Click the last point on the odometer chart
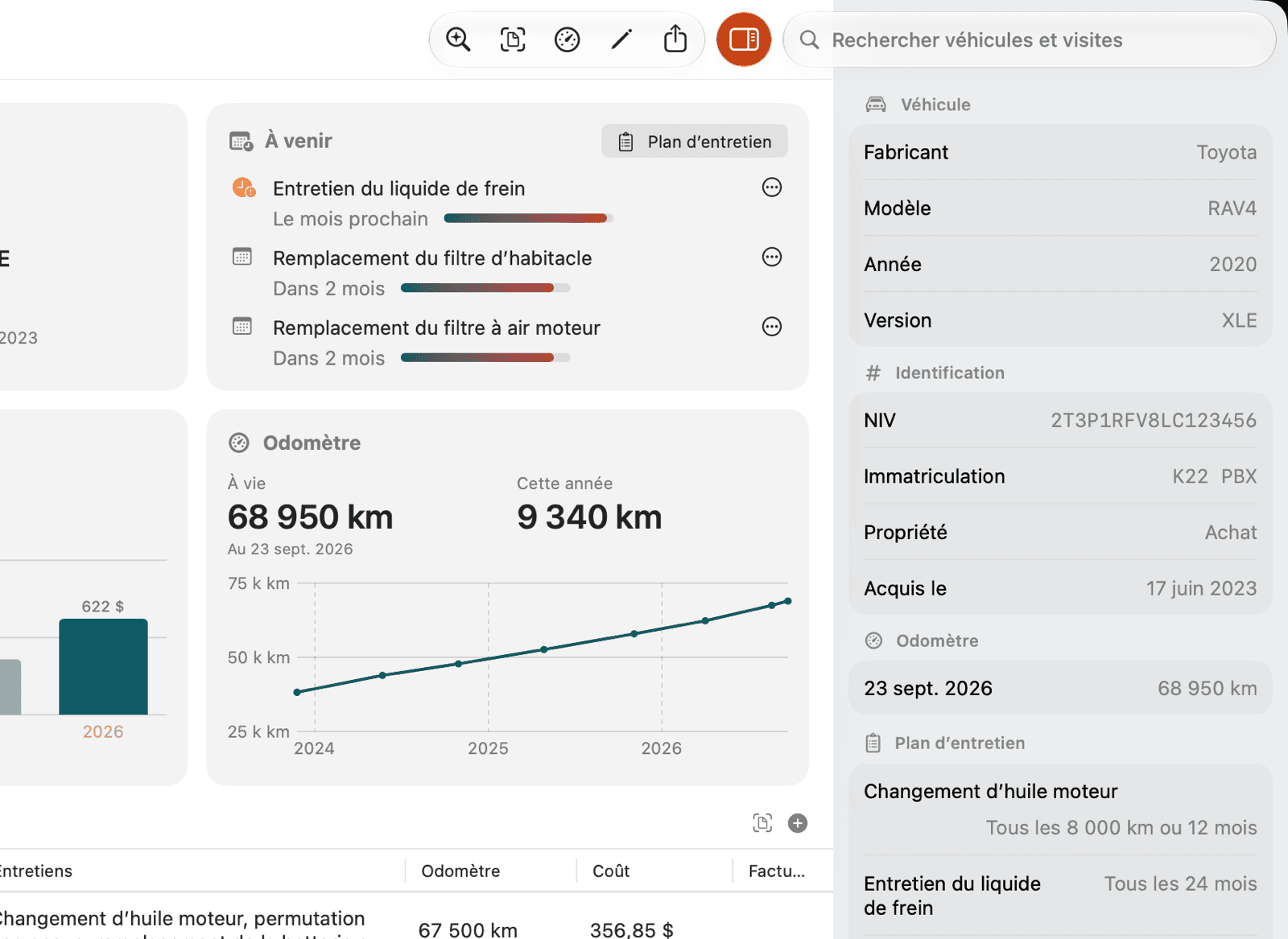The image size is (1288, 939). point(788,601)
